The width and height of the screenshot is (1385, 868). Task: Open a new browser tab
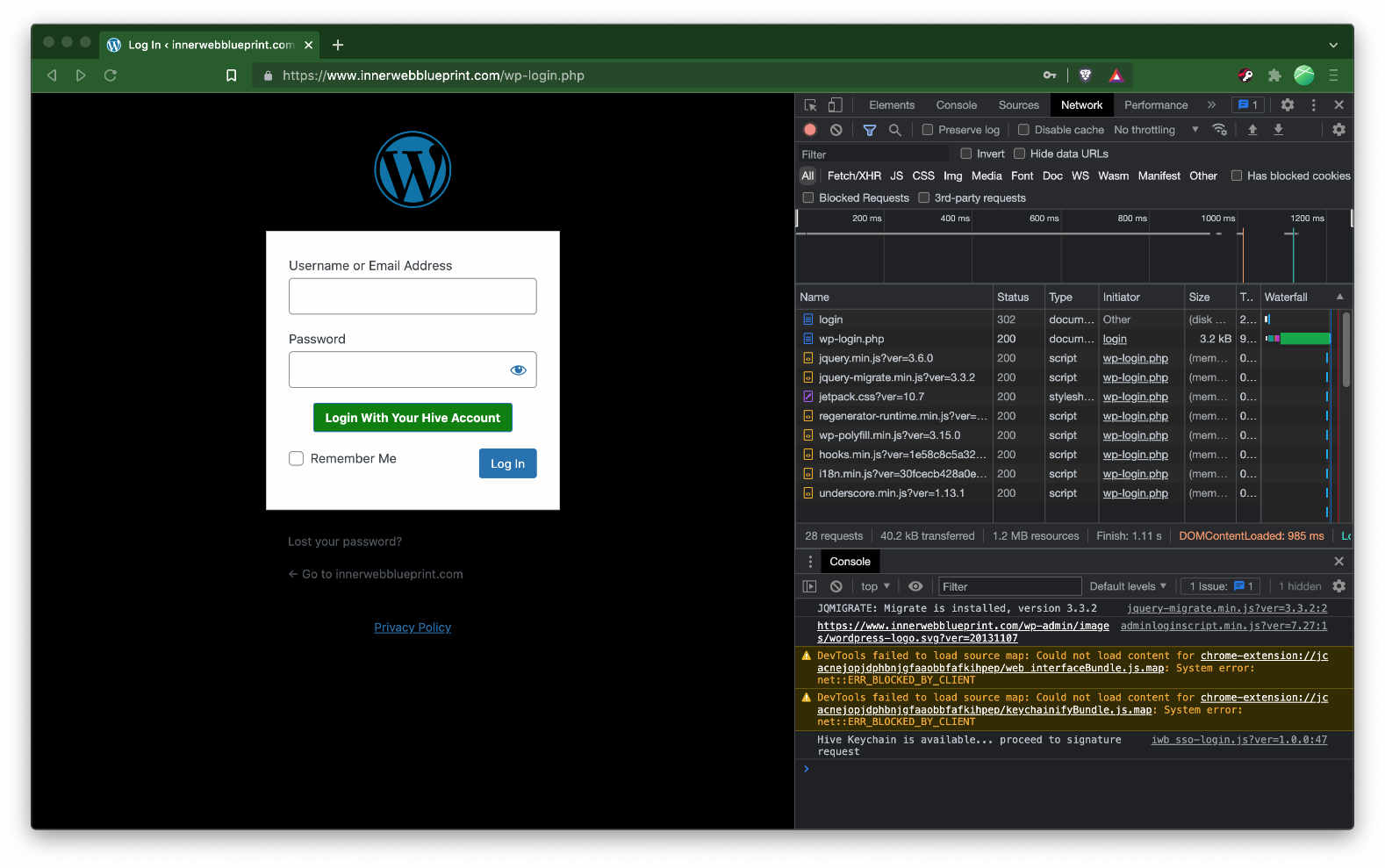click(x=338, y=45)
